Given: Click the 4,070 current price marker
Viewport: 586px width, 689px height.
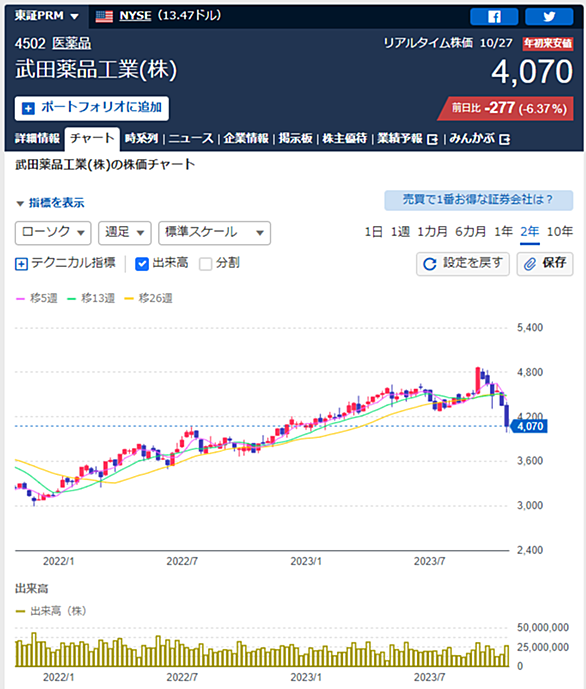Looking at the screenshot, I should [529, 426].
